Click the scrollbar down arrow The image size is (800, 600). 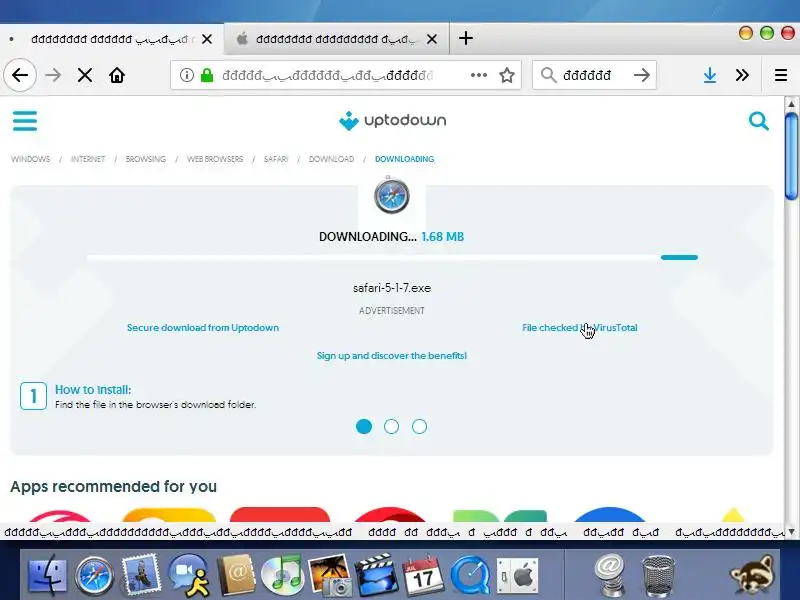coord(791,532)
